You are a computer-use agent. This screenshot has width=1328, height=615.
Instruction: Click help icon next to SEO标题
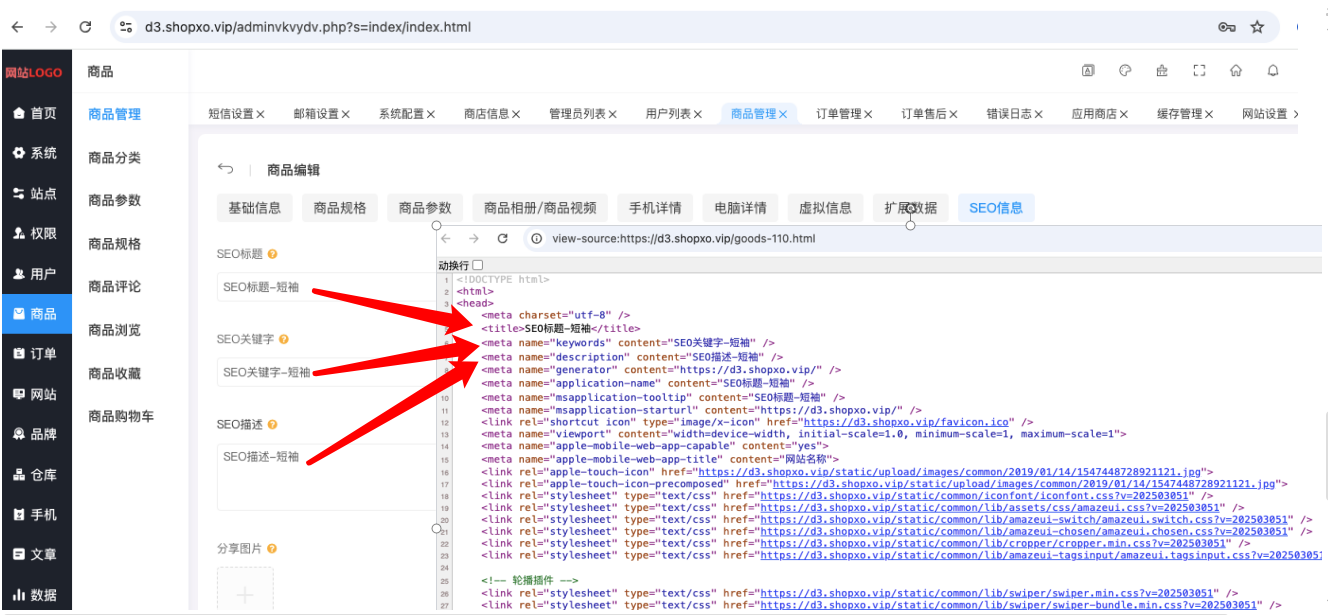[272, 255]
